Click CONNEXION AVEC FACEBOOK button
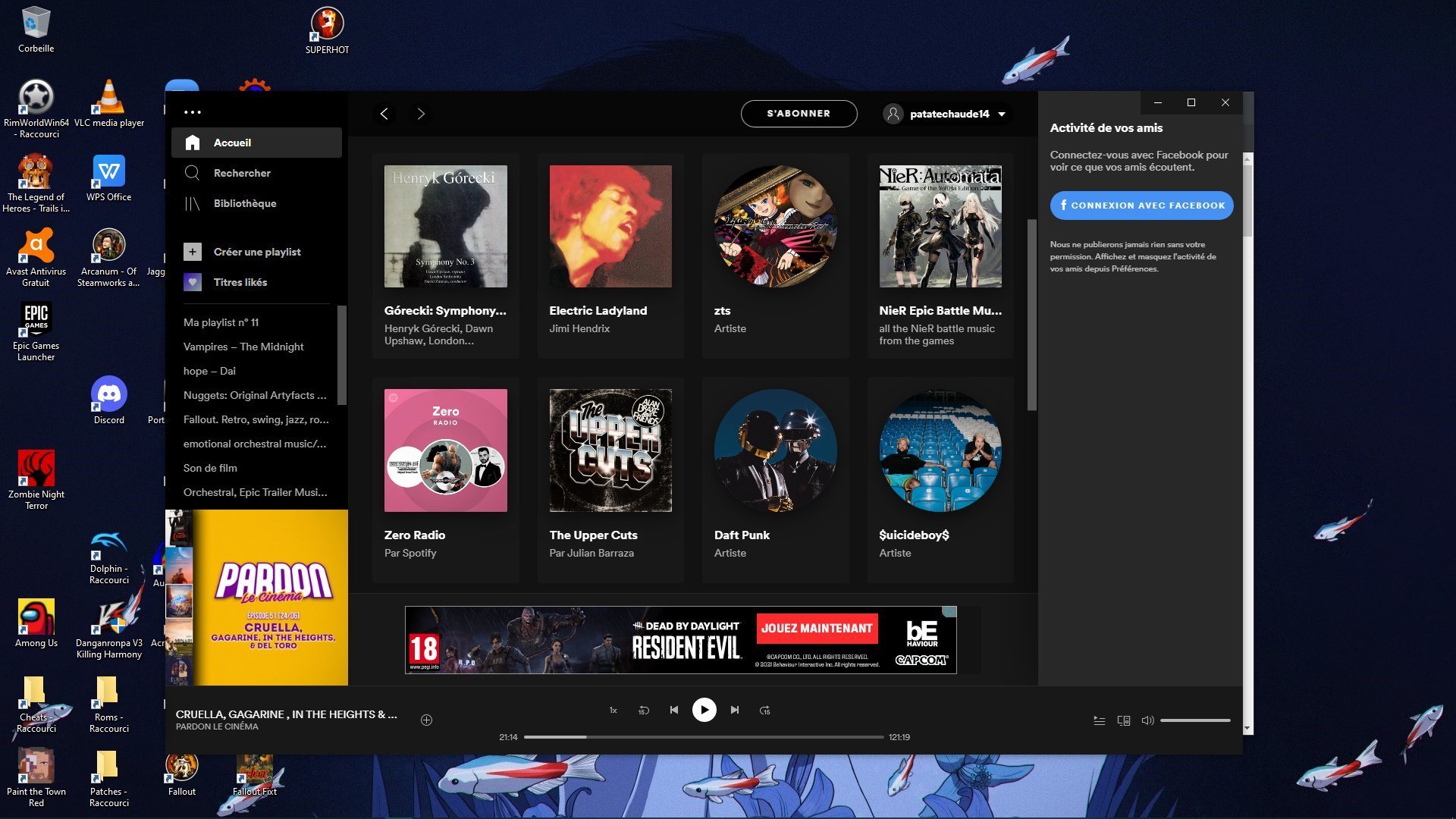 (1141, 206)
